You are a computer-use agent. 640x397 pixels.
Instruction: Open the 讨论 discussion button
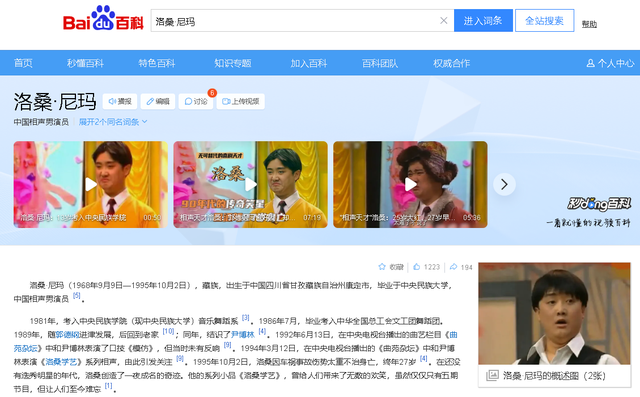click(x=196, y=101)
